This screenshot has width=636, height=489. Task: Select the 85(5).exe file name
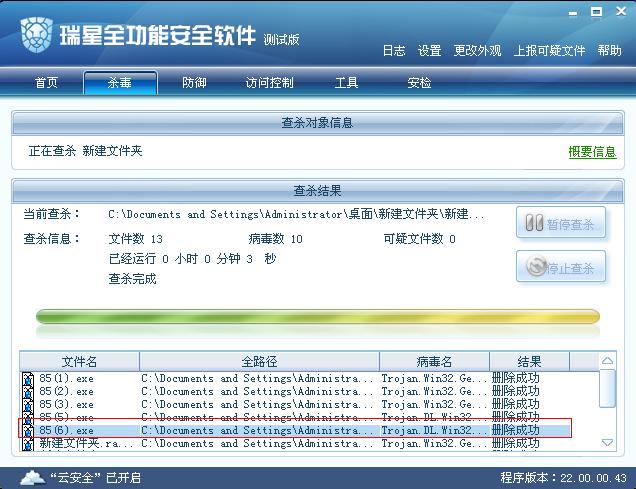pyautogui.click(x=67, y=417)
